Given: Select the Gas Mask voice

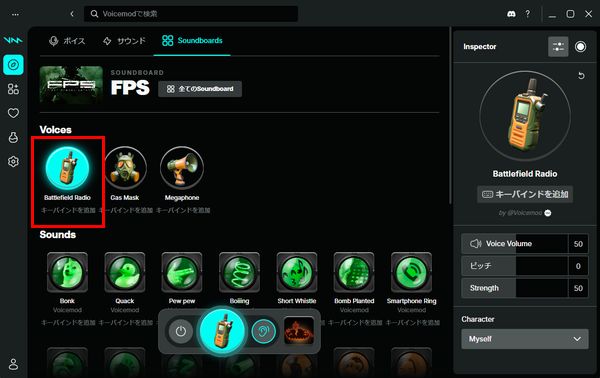Looking at the screenshot, I should (x=125, y=168).
